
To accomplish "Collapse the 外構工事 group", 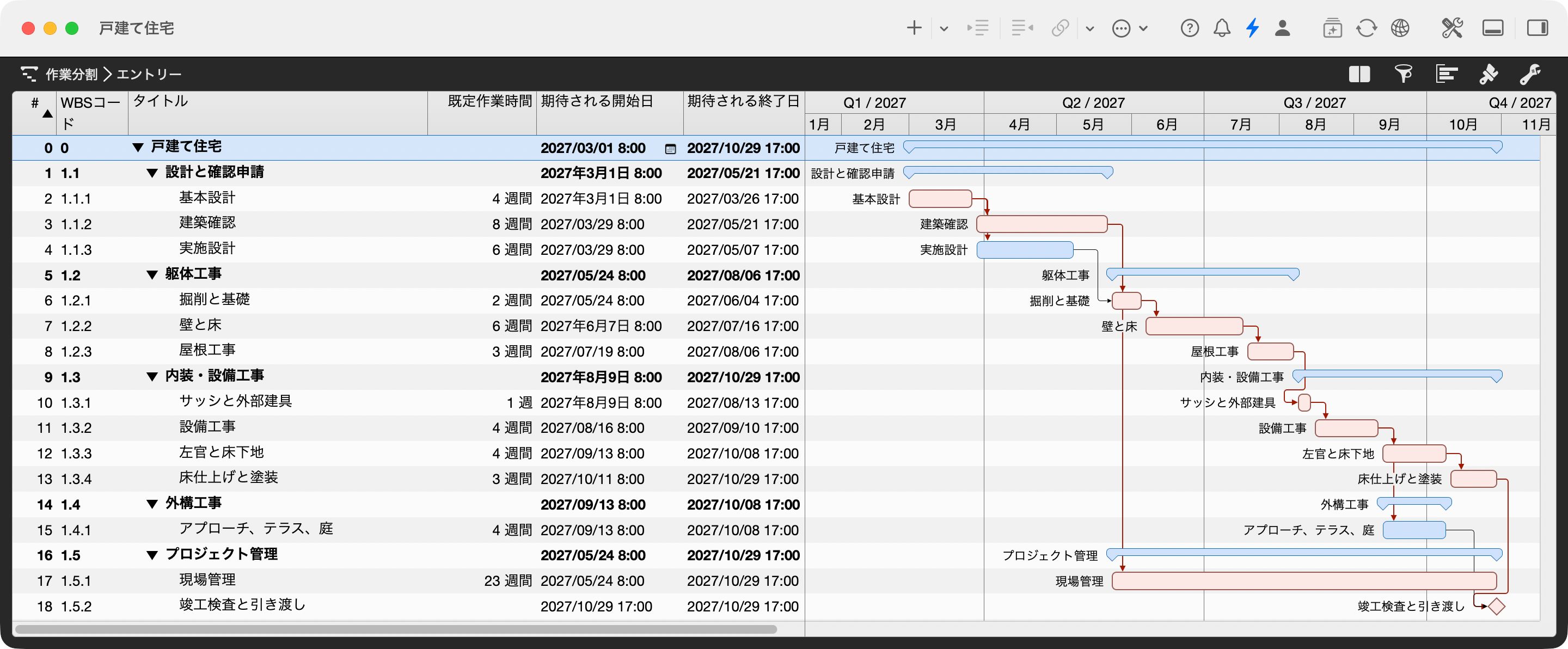I will click(x=152, y=504).
